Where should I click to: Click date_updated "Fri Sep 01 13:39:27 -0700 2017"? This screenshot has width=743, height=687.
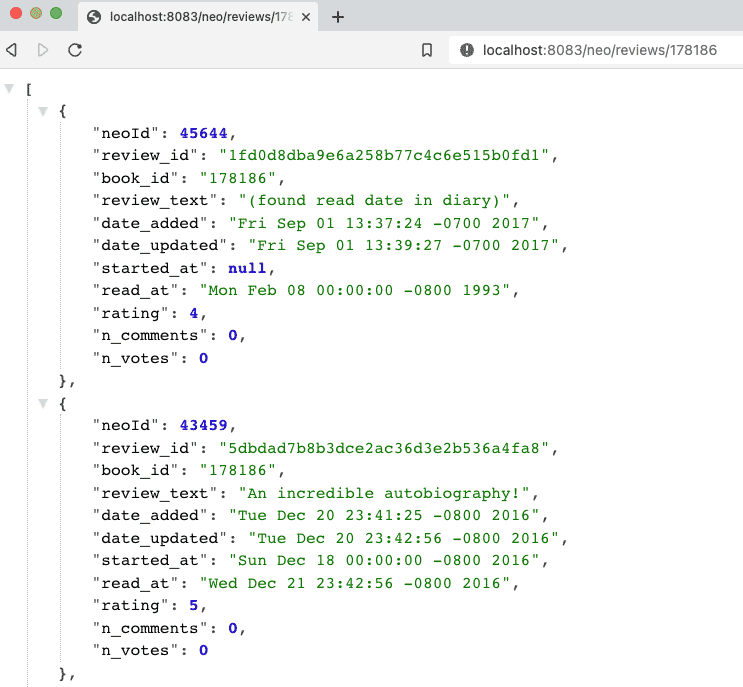(403, 245)
